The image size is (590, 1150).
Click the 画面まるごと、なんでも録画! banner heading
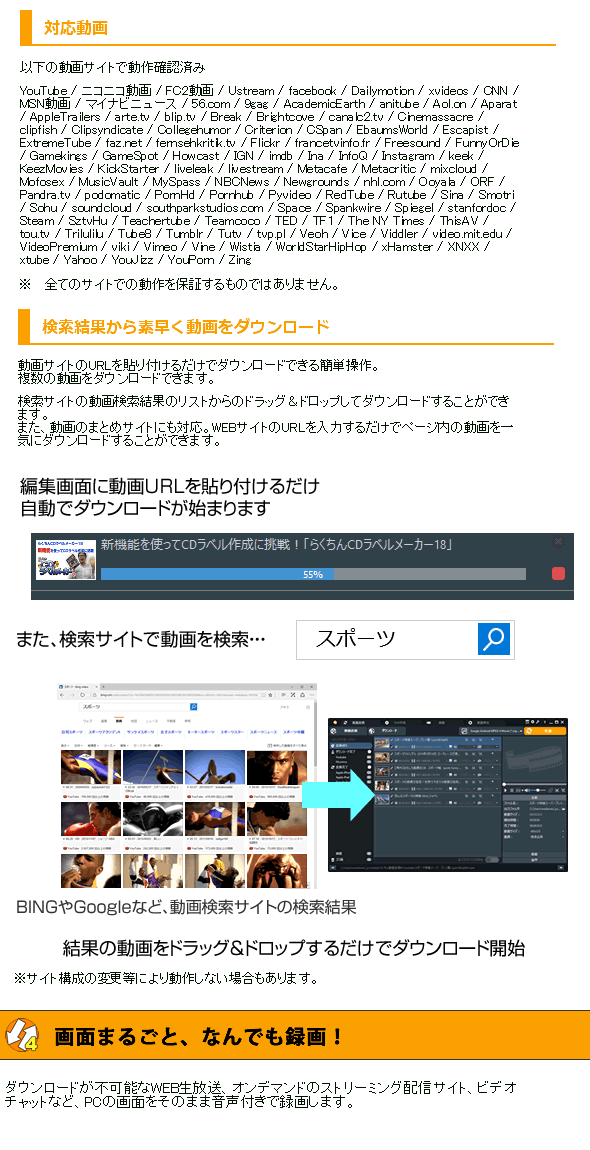[198, 1037]
